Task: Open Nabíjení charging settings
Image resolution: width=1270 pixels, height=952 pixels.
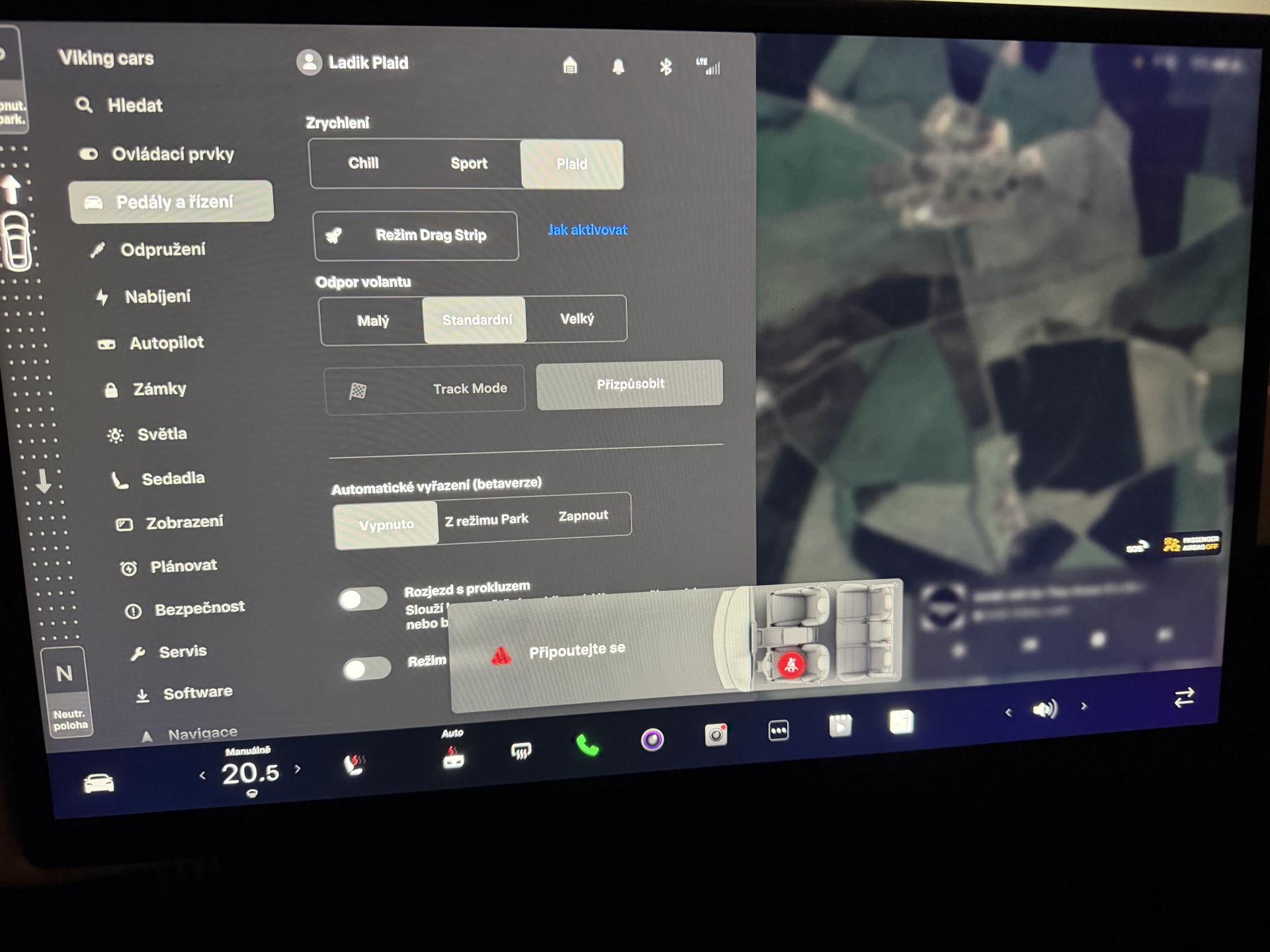Action: (143, 297)
